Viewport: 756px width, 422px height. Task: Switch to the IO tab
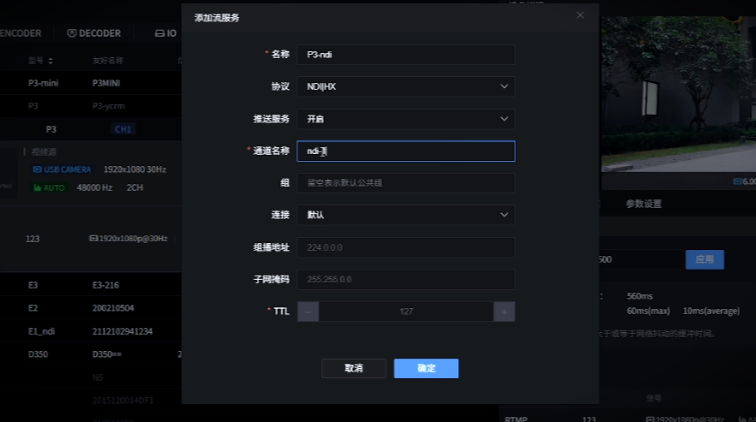[166, 33]
